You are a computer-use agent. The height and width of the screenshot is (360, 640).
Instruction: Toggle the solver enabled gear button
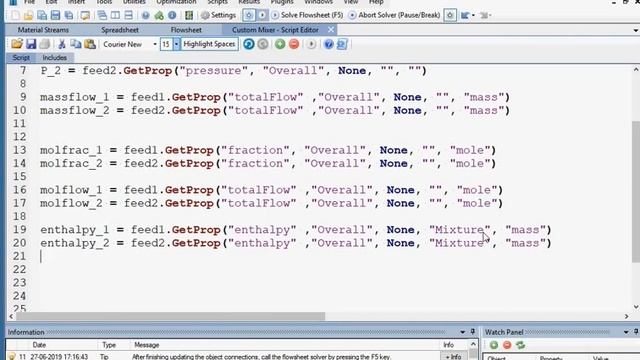pyautogui.click(x=249, y=16)
